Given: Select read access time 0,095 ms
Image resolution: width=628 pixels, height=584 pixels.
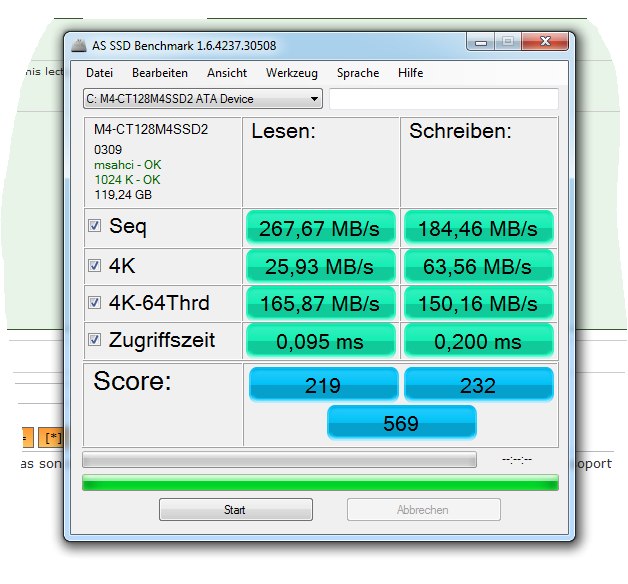Looking at the screenshot, I should 321,341.
